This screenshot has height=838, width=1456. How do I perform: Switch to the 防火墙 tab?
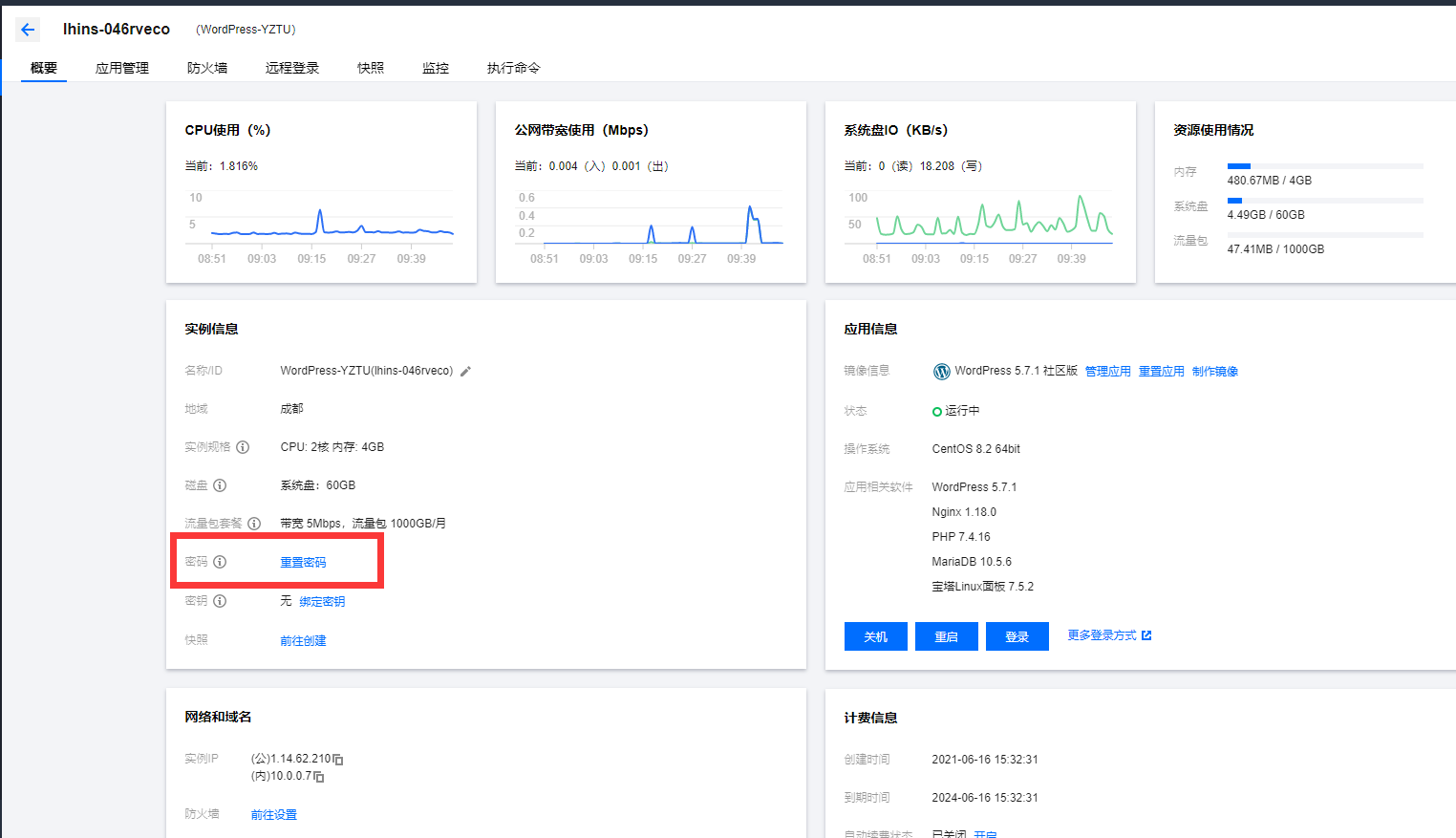(207, 68)
